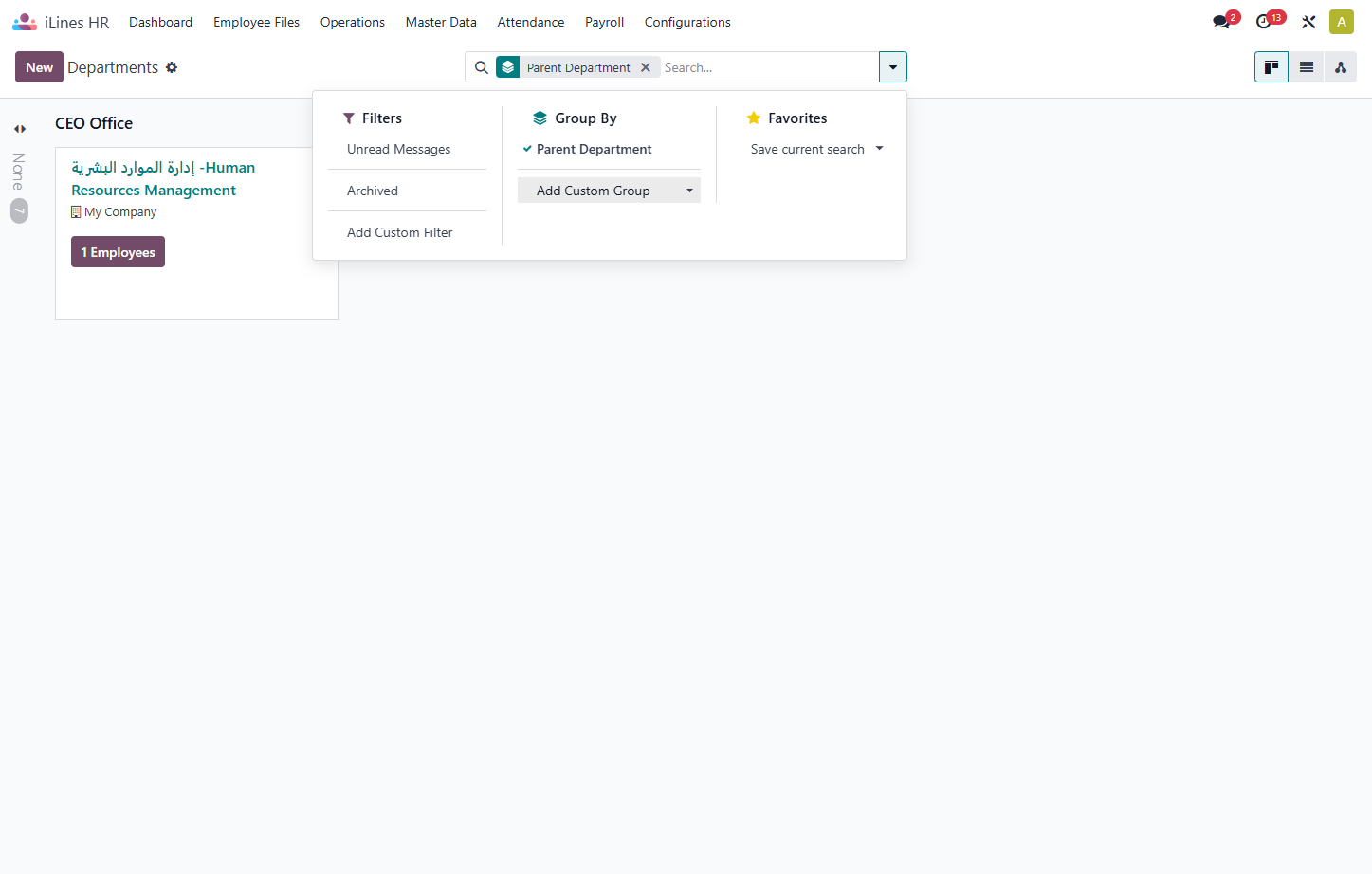1372x874 pixels.
Task: Click the iLines HR app logo
Action: point(25,22)
